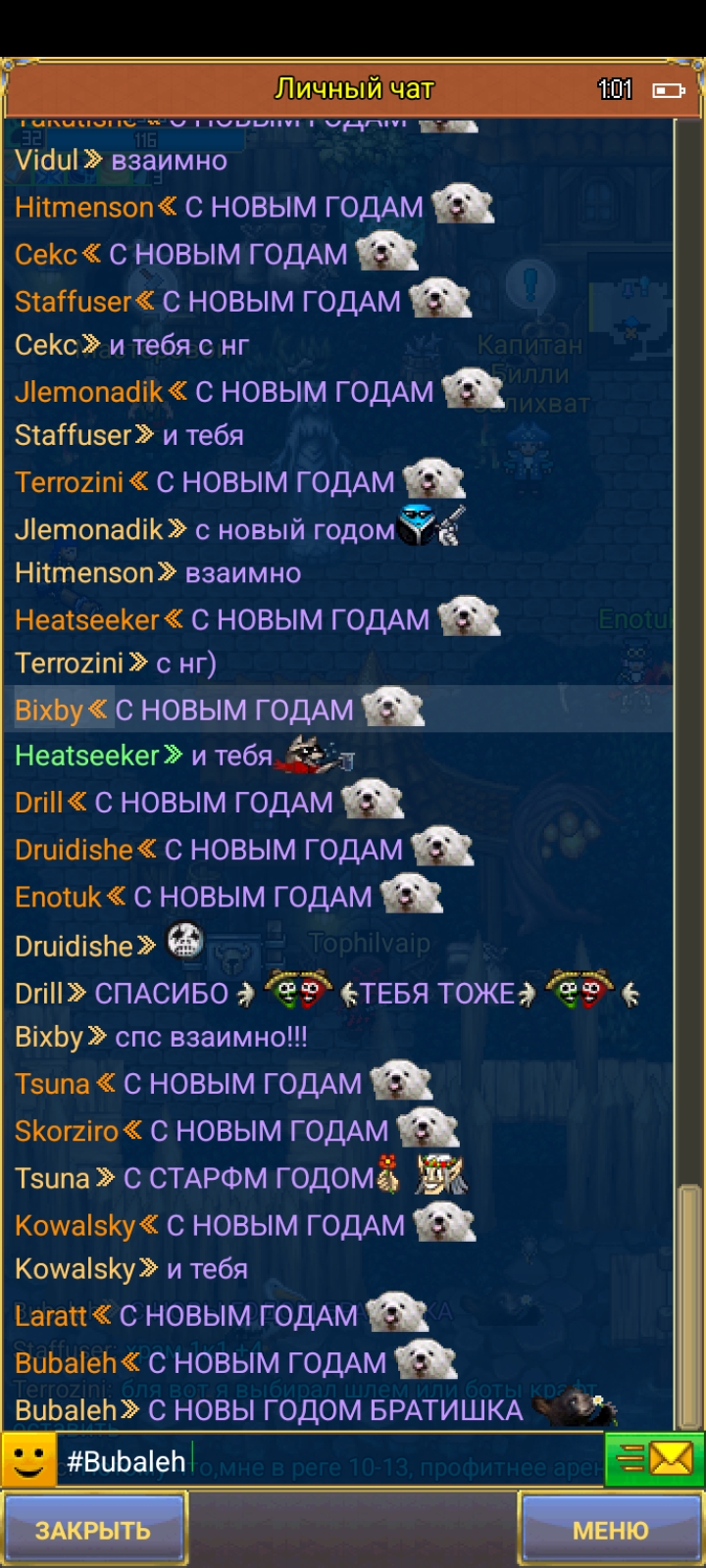Select the highlighted Bixby message row
This screenshot has width=706, height=1568.
pyautogui.click(x=338, y=709)
